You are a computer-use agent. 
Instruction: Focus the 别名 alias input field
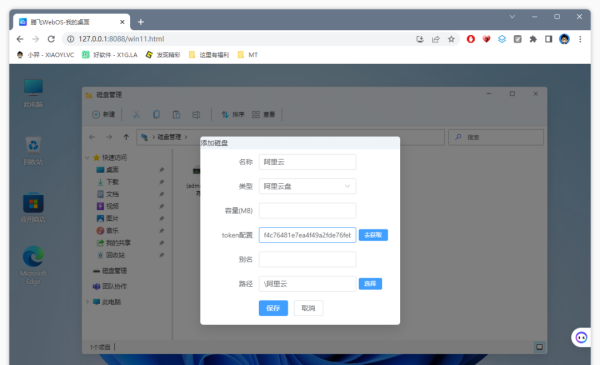(x=307, y=259)
